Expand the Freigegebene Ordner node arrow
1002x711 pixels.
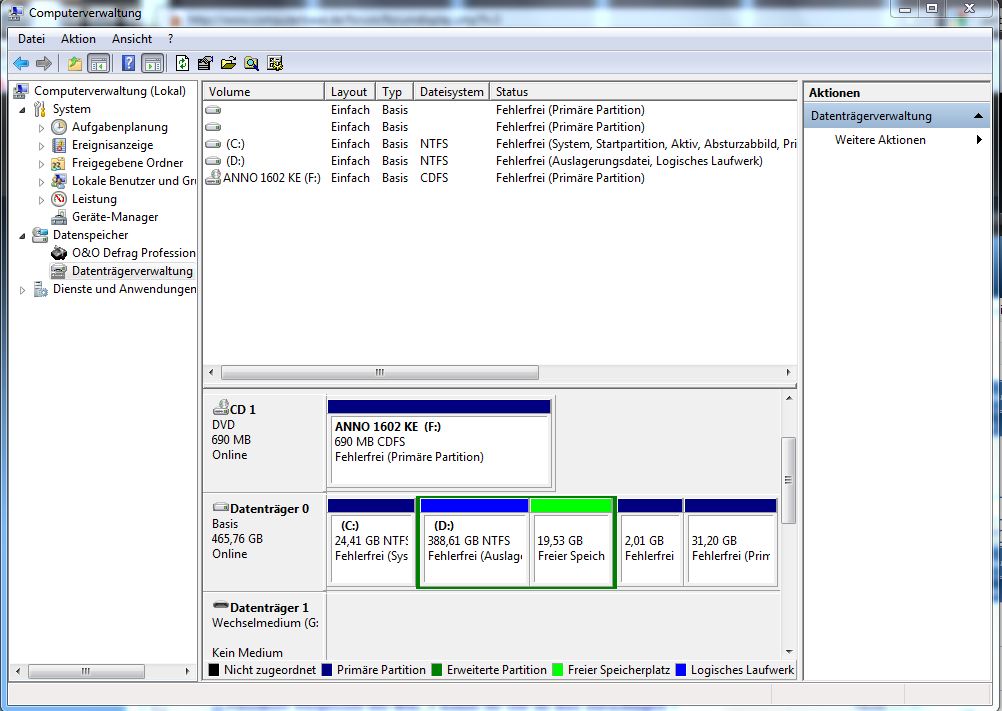42,164
